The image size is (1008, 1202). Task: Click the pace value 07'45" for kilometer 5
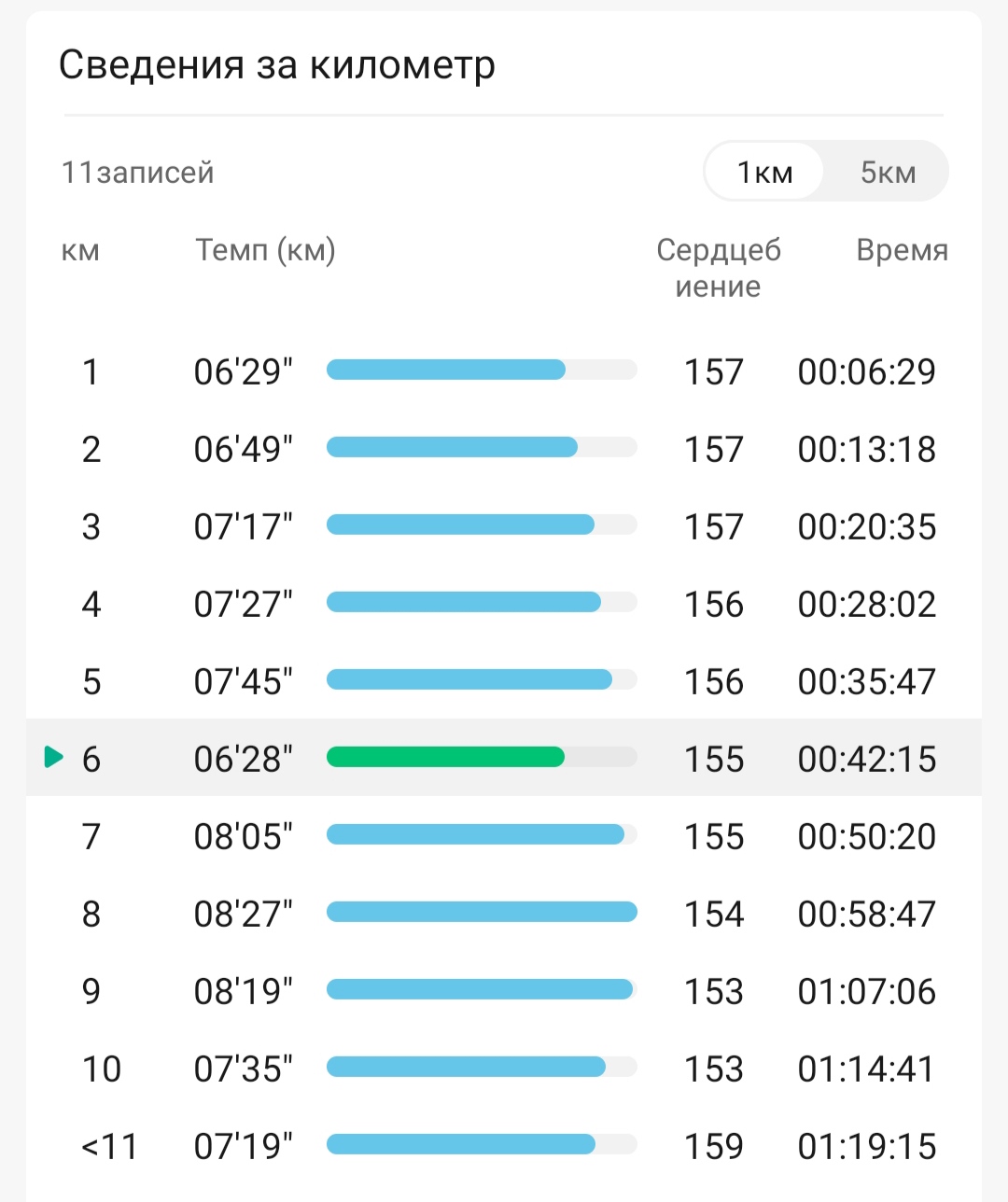pyautogui.click(x=243, y=681)
